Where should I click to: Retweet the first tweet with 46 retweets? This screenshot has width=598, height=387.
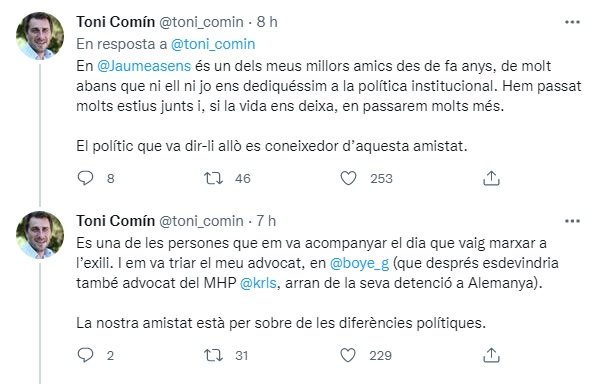coord(213,178)
